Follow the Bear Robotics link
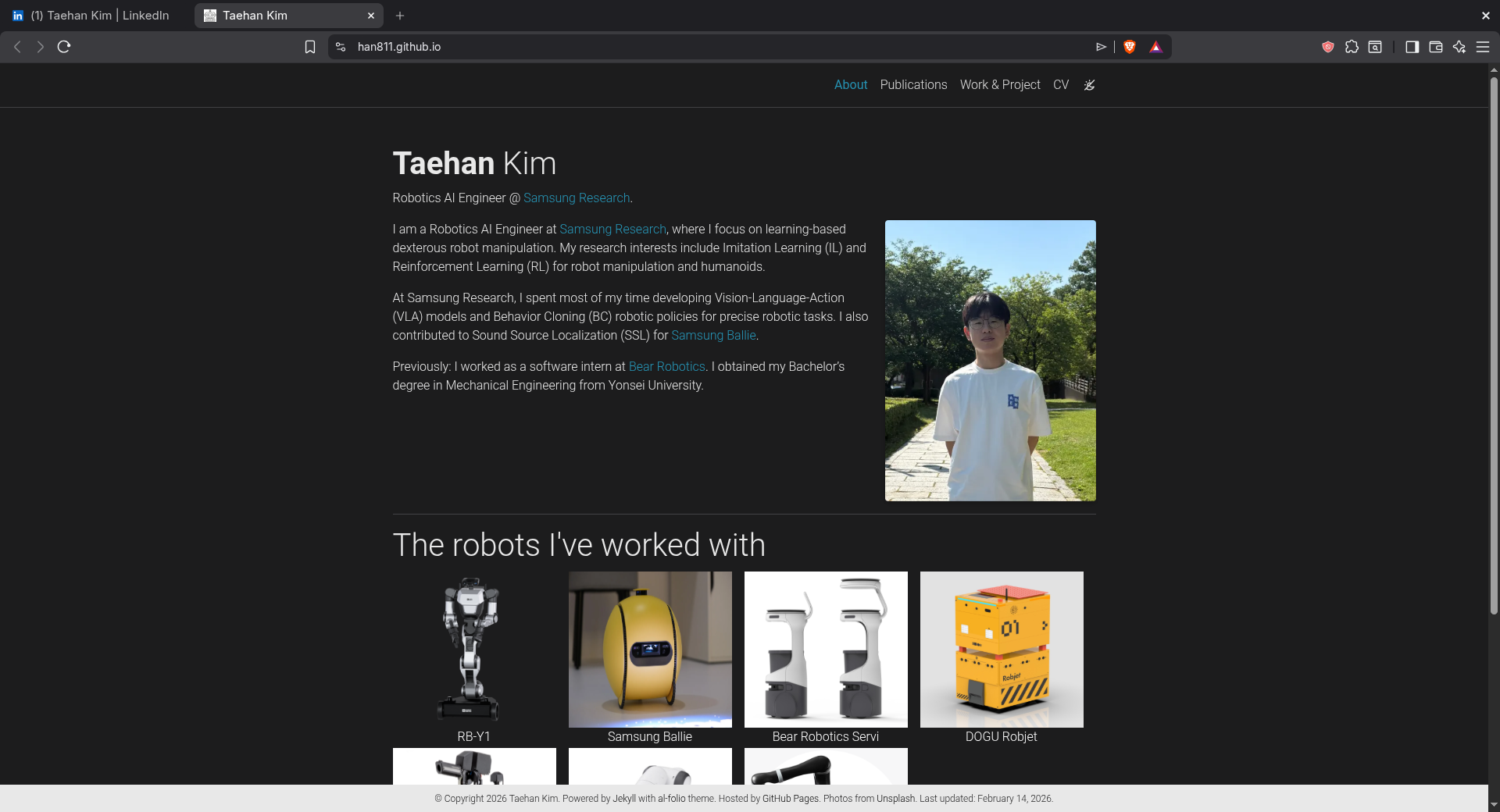Viewport: 1500px width, 812px height. coord(666,367)
